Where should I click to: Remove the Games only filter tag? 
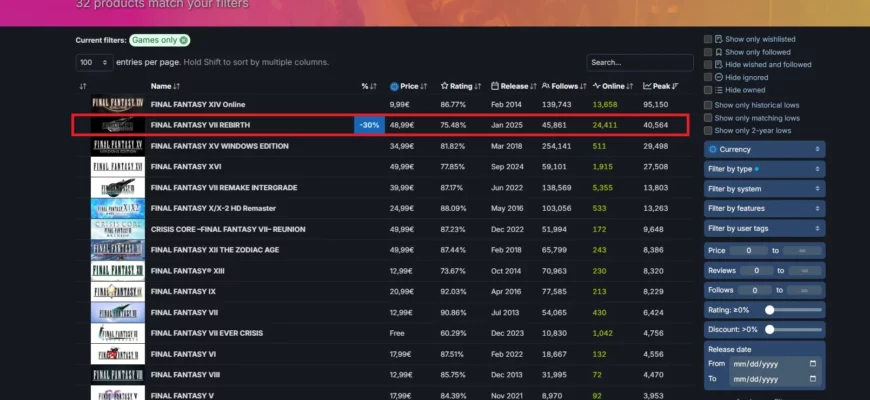(183, 40)
